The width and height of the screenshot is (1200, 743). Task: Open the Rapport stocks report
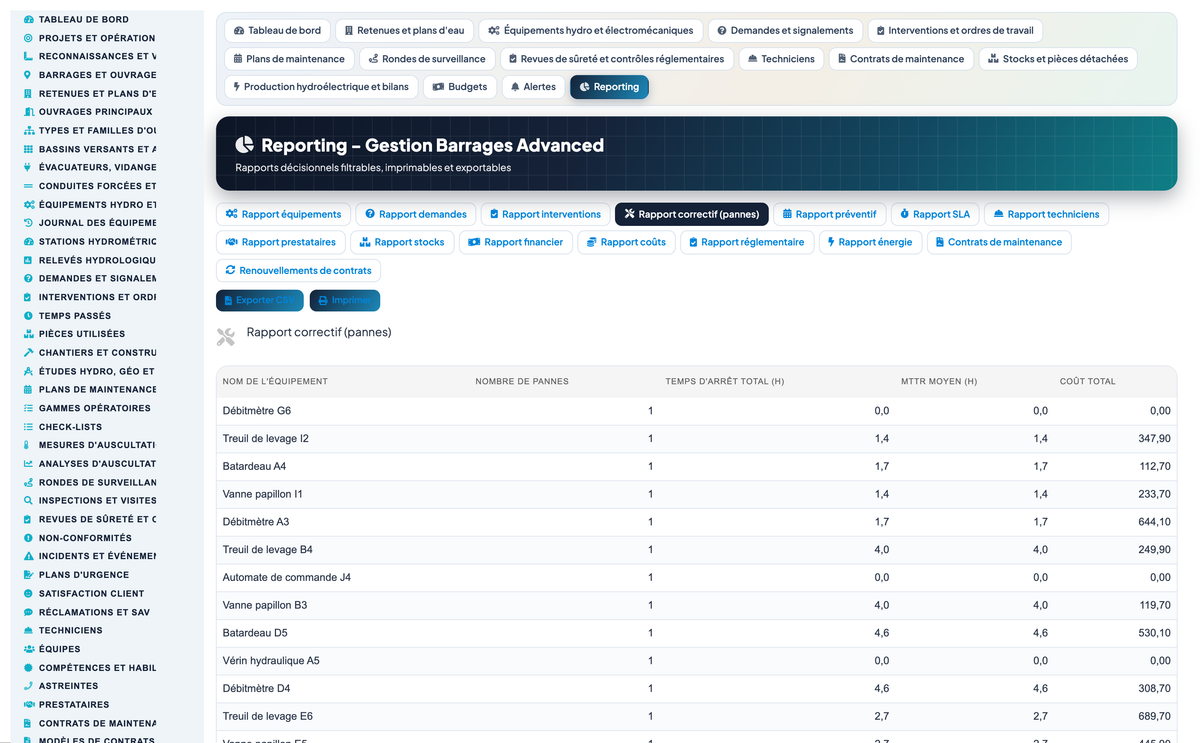click(403, 242)
